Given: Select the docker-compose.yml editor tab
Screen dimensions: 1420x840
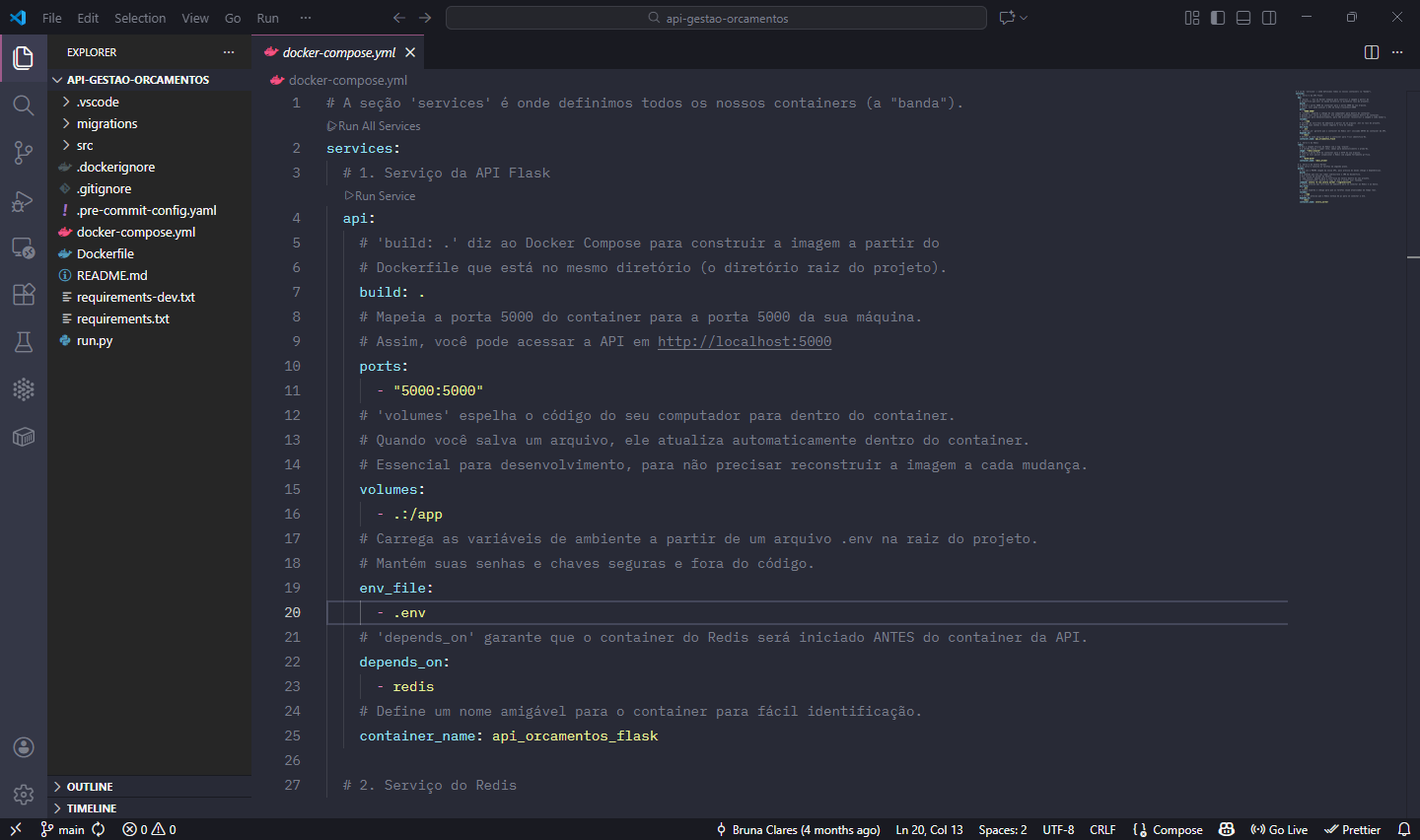Looking at the screenshot, I should 338,52.
